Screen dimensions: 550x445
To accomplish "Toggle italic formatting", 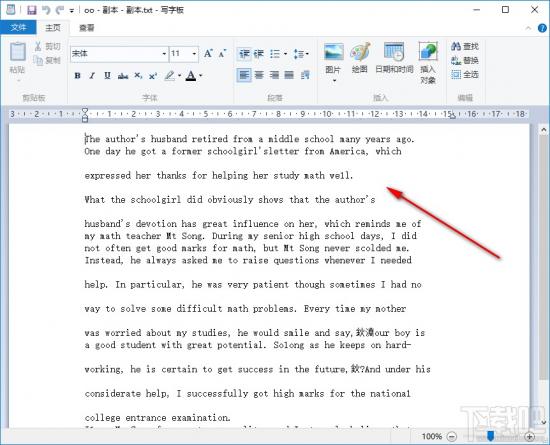I will coord(92,76).
